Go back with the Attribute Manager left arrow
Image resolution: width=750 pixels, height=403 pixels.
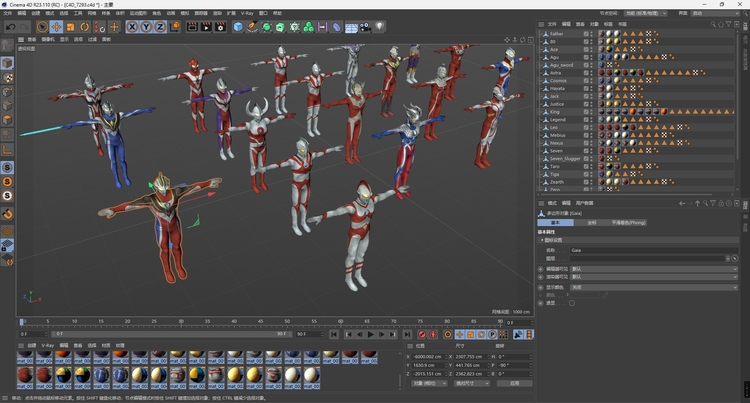click(682, 204)
